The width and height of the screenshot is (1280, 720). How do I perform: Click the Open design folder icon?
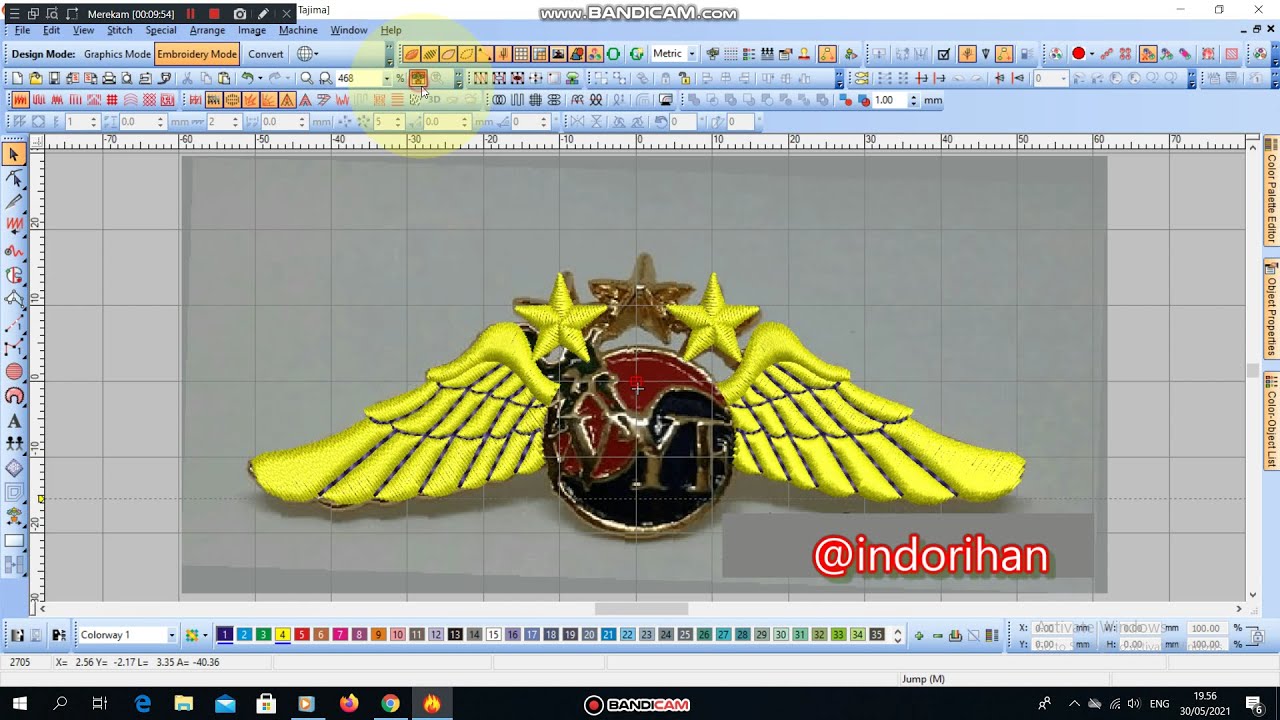point(35,78)
